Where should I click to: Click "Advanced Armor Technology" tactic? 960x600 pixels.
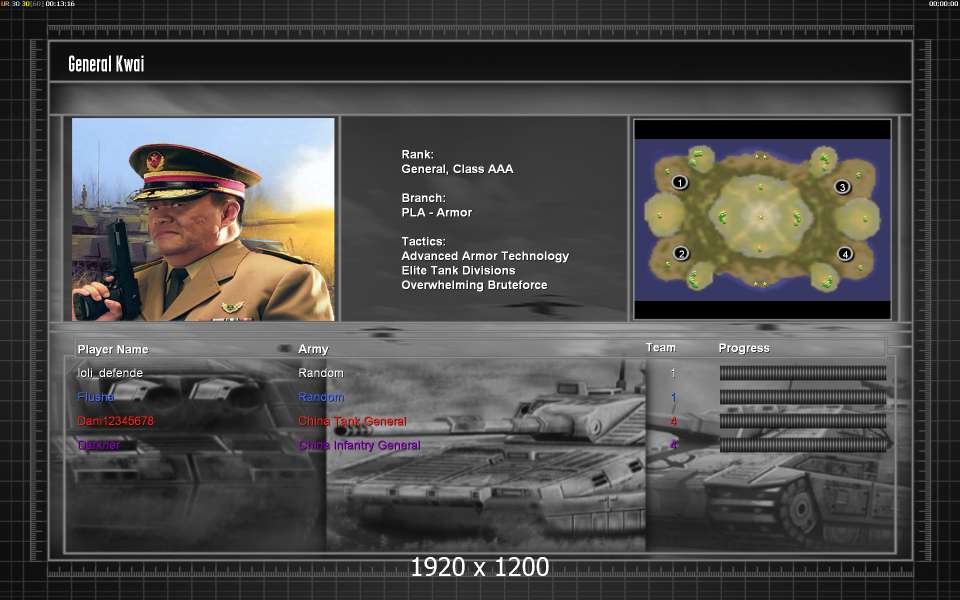coord(485,256)
